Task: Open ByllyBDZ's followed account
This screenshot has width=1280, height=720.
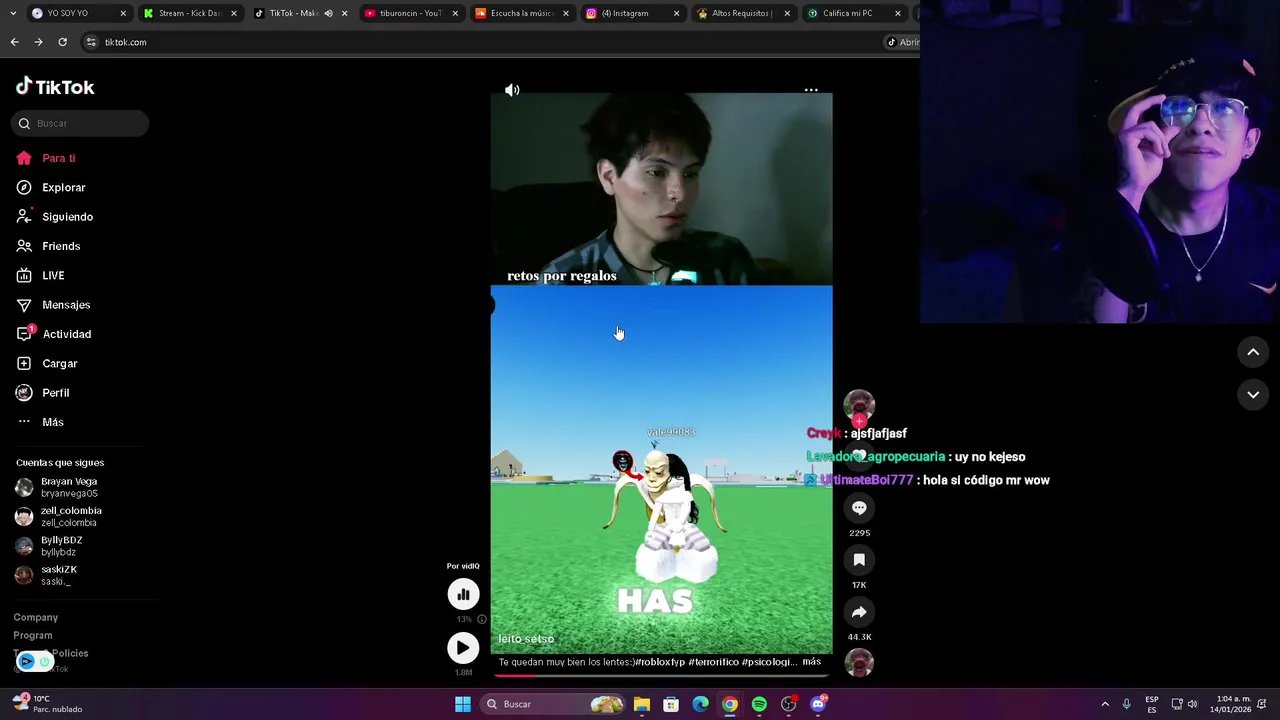Action: click(49, 546)
